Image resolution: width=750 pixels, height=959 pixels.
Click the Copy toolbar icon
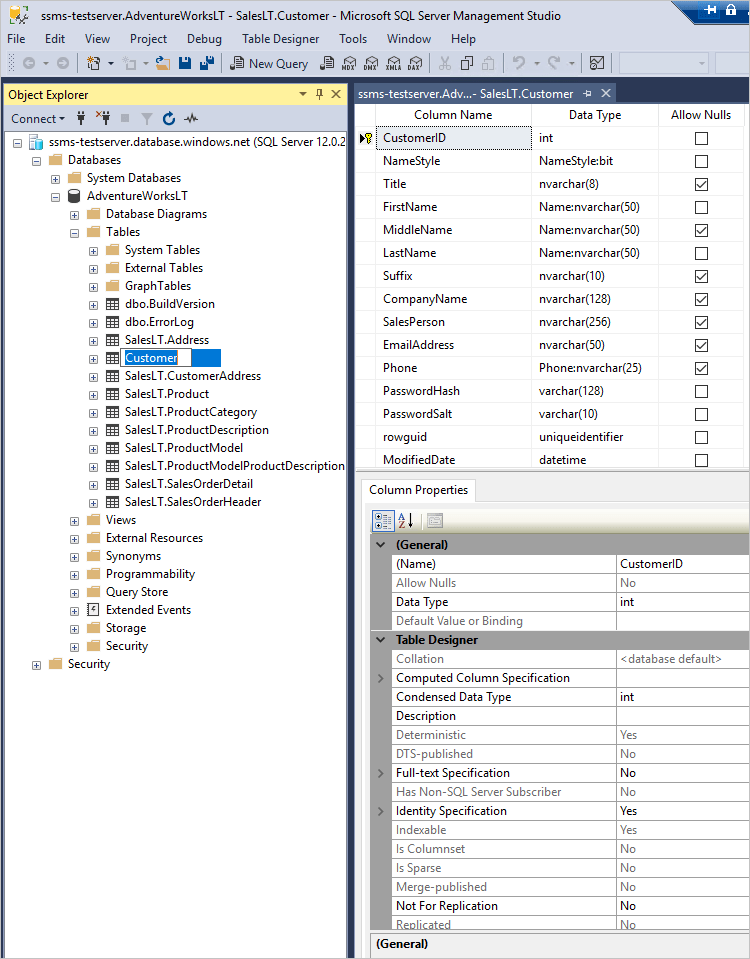click(467, 63)
